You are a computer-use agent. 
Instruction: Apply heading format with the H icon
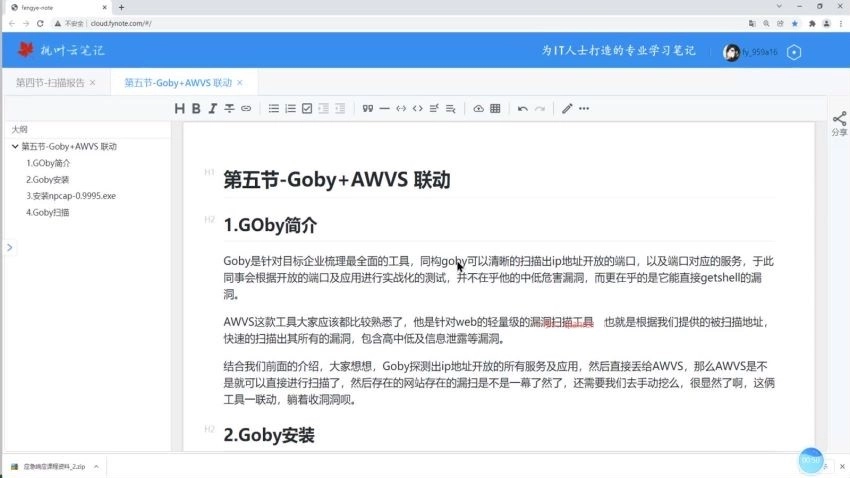click(179, 108)
